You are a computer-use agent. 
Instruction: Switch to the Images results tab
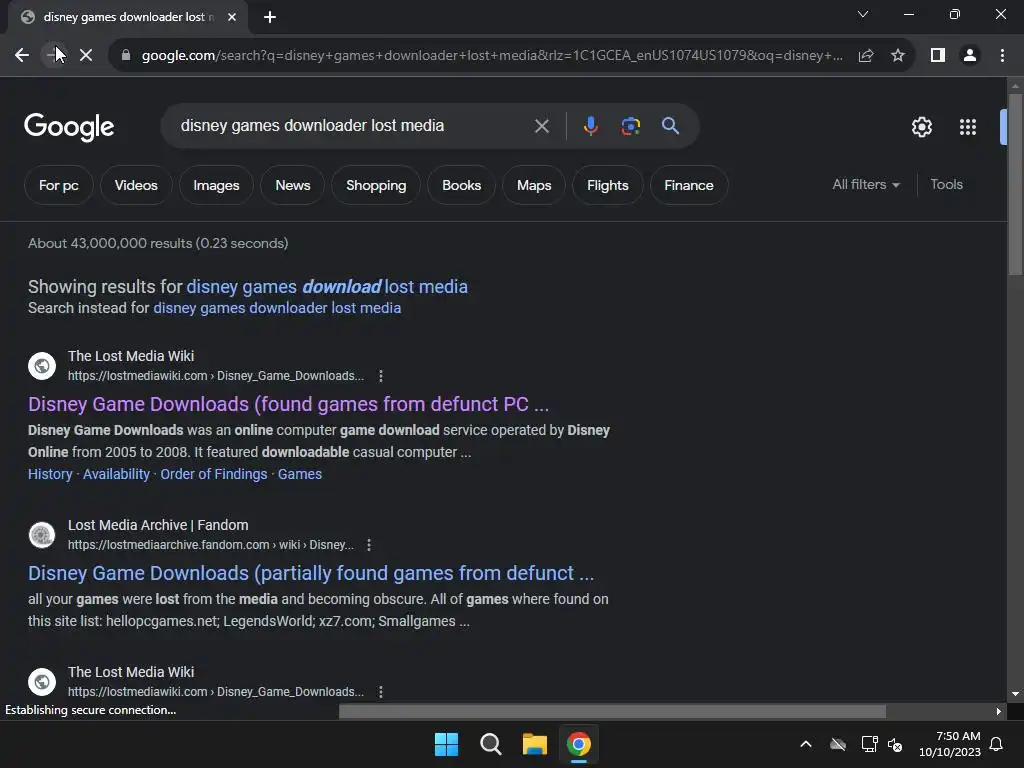(x=216, y=185)
